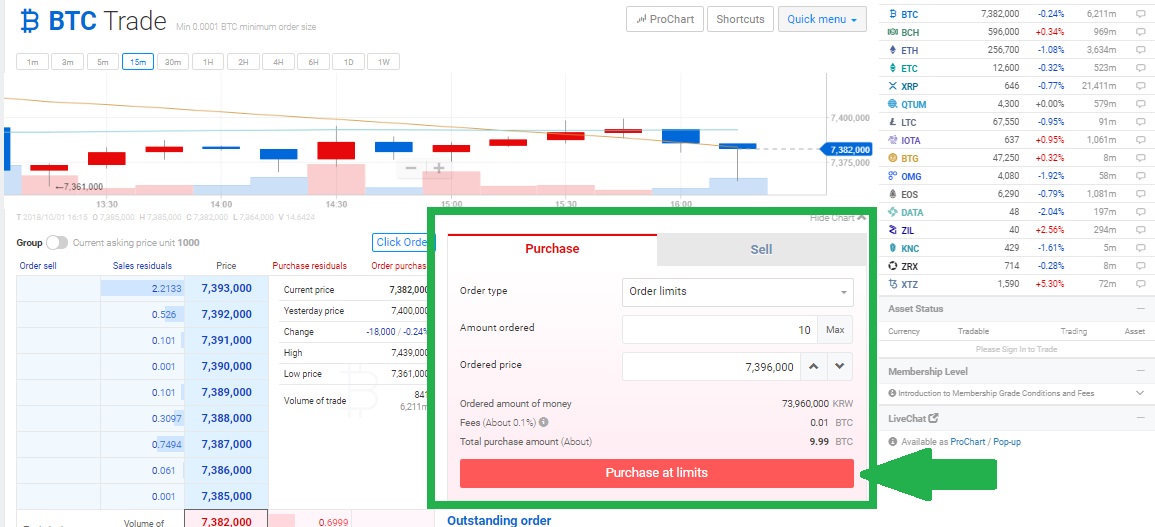Click the Amount ordered input field
Screen dimensions: 1155x527
point(720,330)
